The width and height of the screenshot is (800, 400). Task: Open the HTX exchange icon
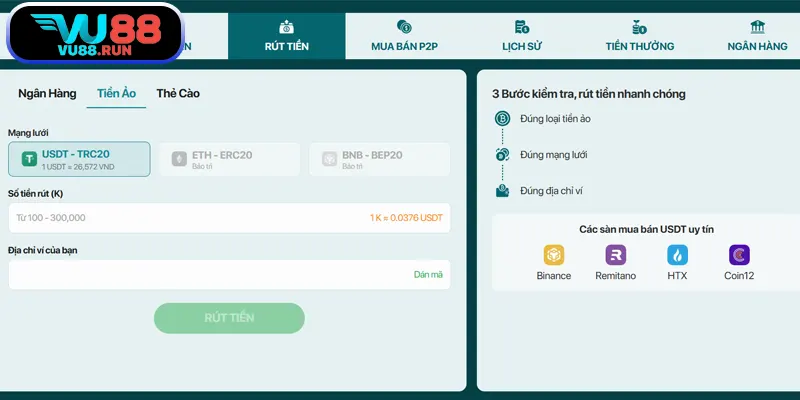[677, 255]
